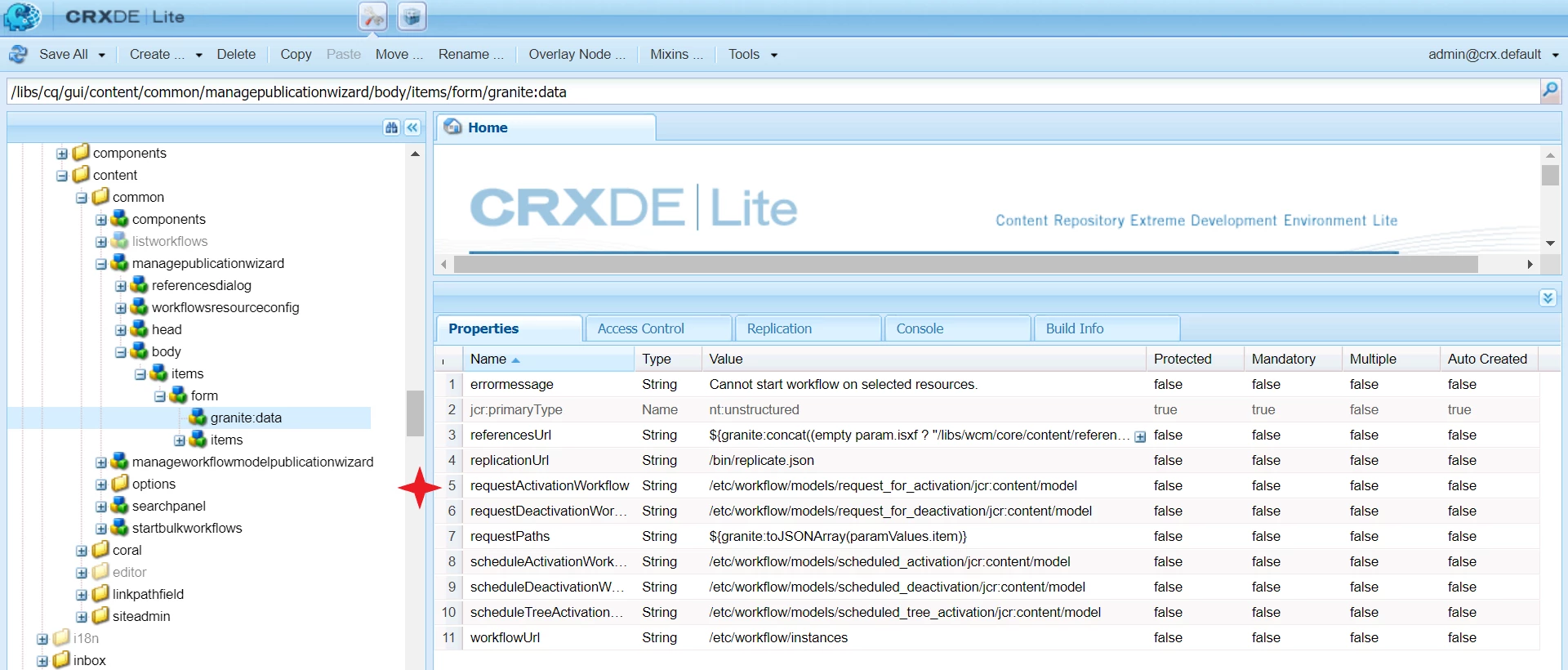The width and height of the screenshot is (1568, 670).
Task: Click the Delete toolbar button
Action: [x=236, y=54]
